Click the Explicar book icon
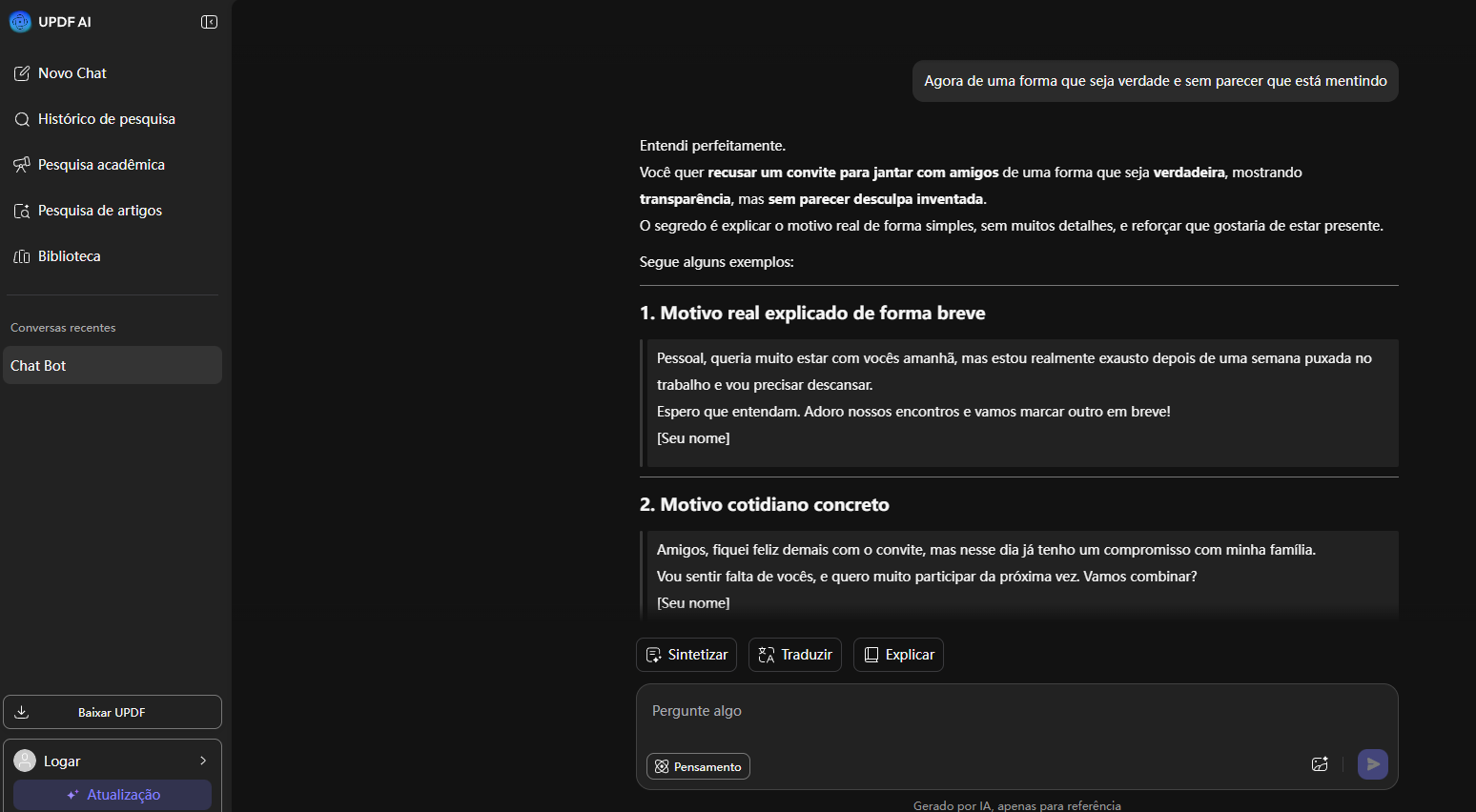 pyautogui.click(x=871, y=655)
